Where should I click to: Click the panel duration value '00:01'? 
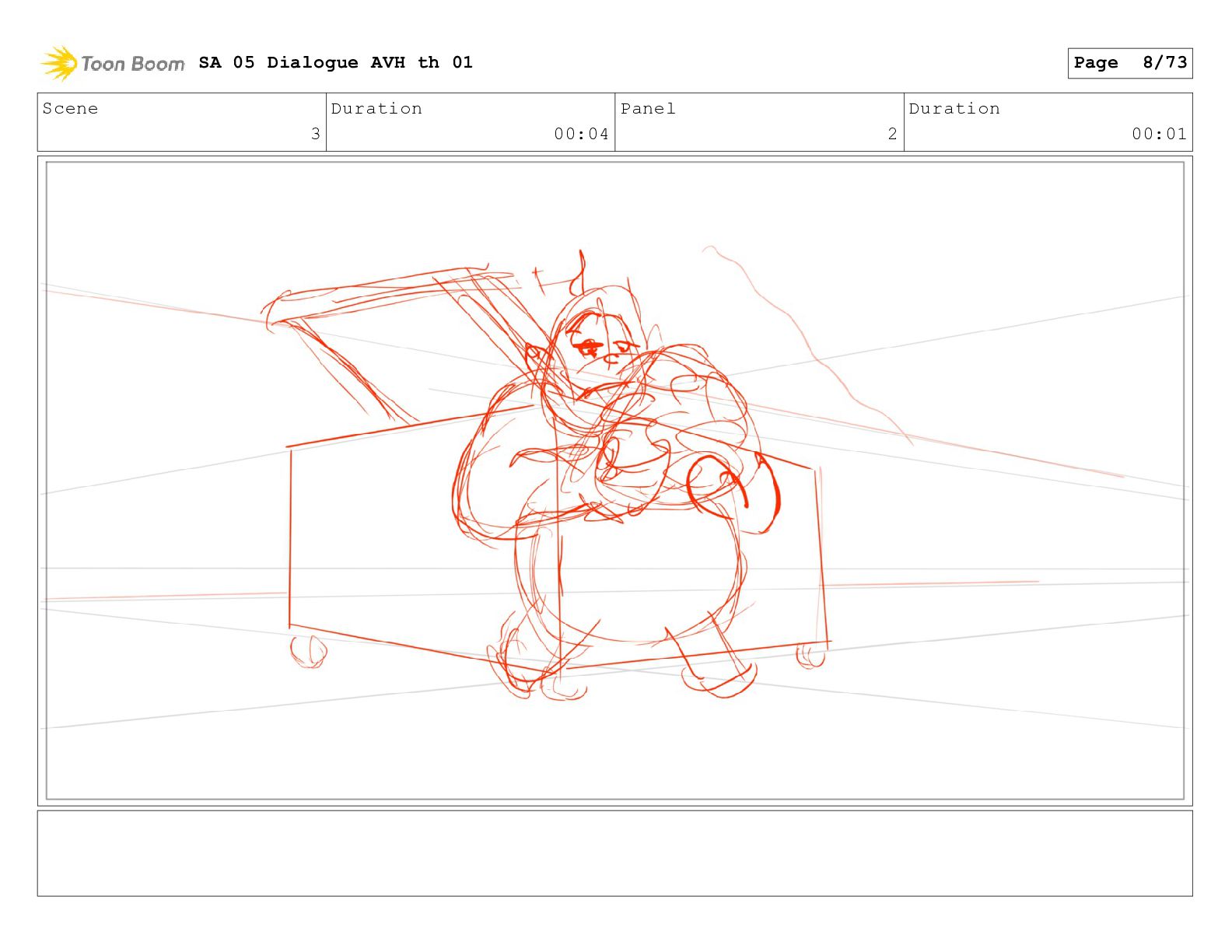[x=1159, y=134]
